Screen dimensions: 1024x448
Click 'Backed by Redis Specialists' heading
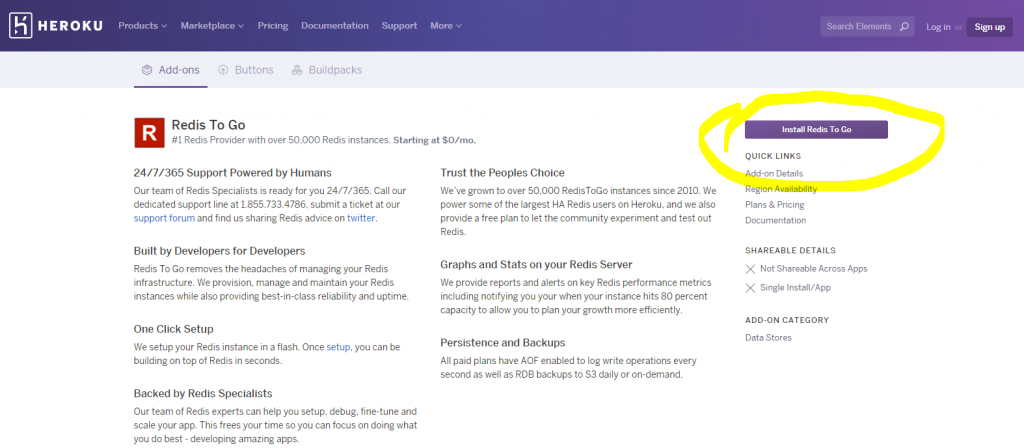click(x=203, y=393)
